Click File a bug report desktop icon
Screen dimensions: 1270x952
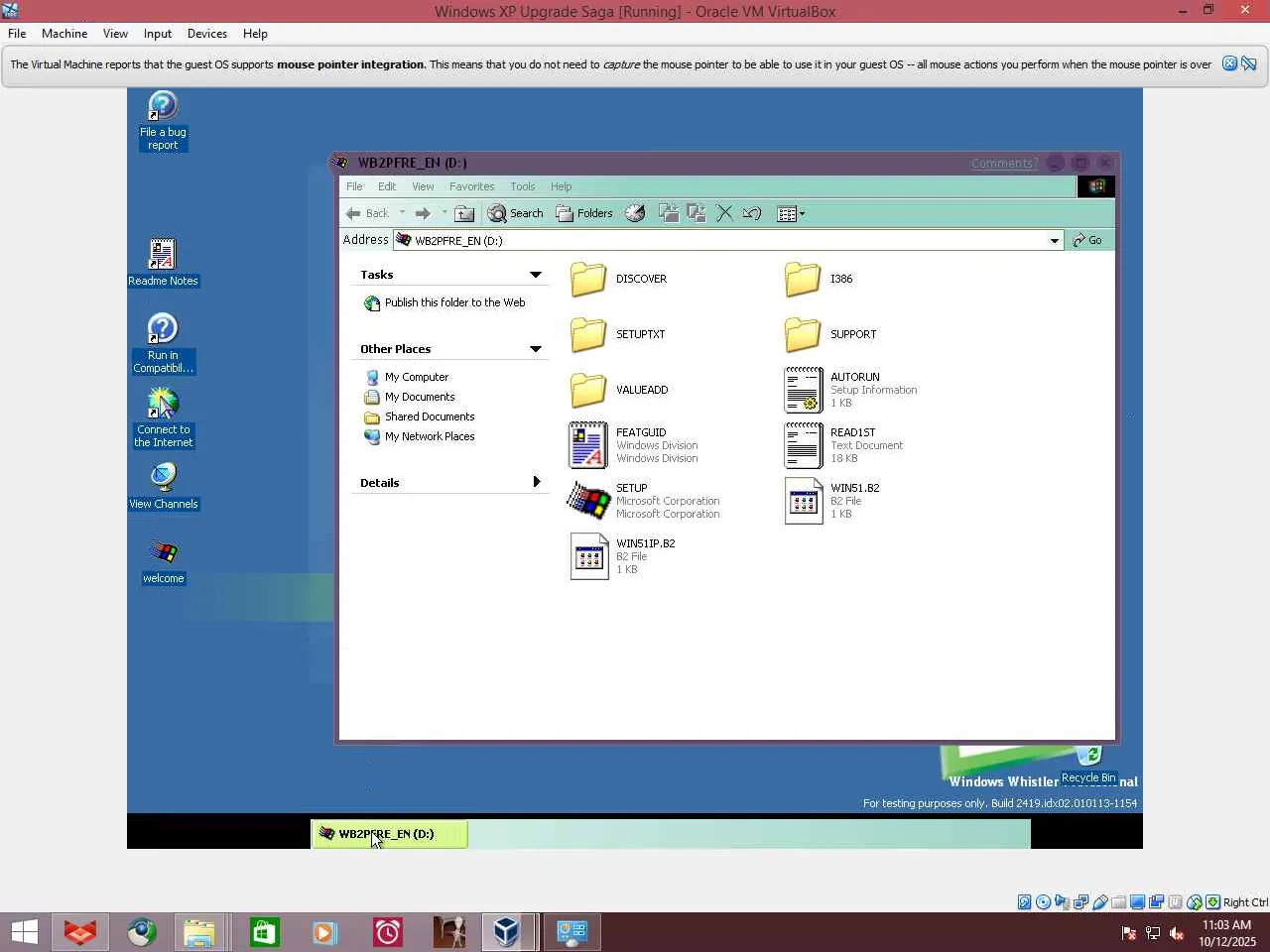coord(163,120)
